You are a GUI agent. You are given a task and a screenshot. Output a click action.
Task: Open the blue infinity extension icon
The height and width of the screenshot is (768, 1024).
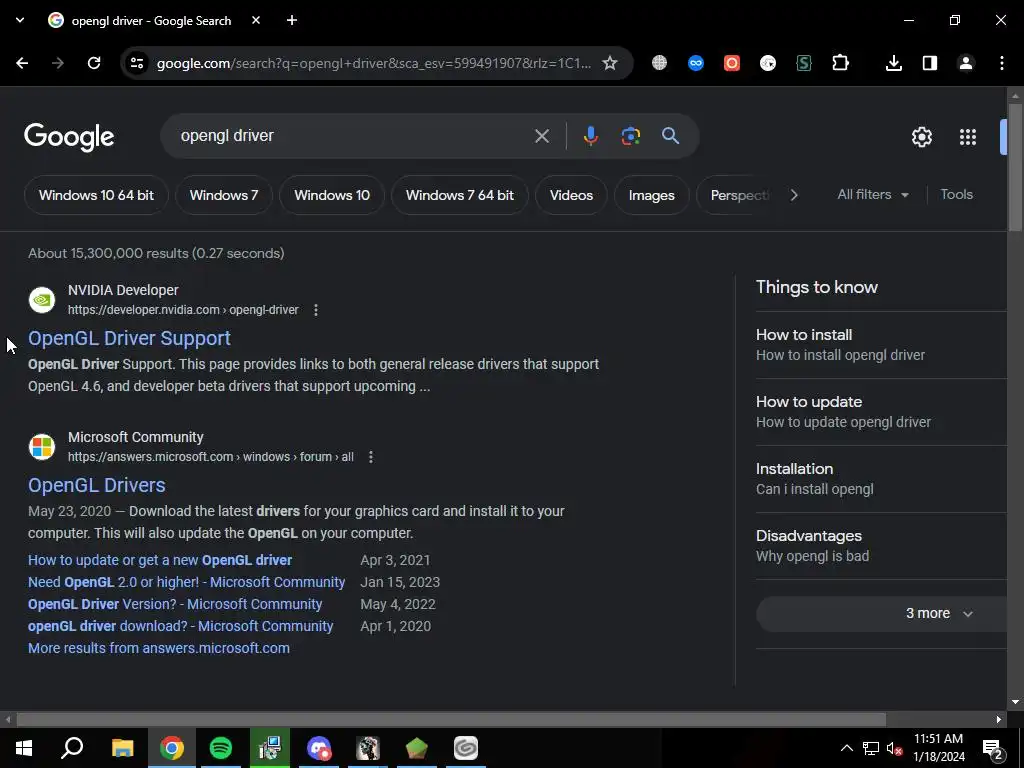click(696, 63)
